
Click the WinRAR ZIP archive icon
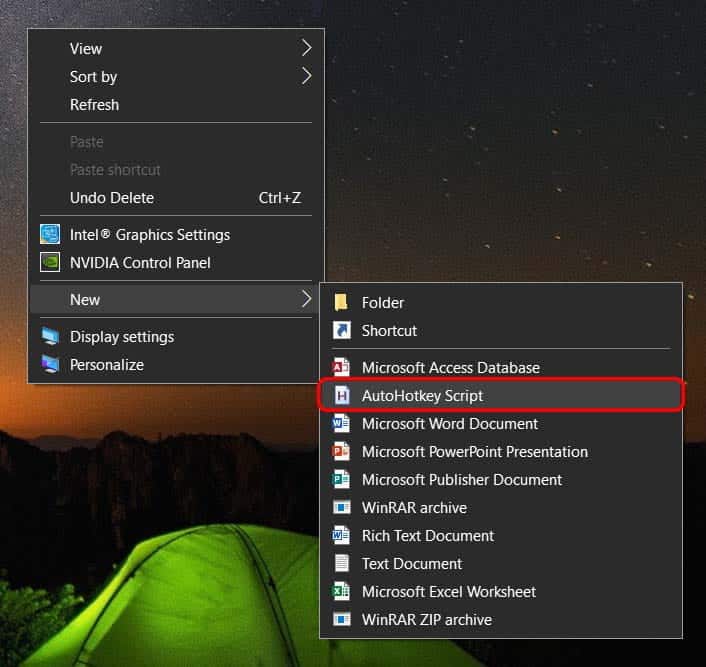pos(341,619)
